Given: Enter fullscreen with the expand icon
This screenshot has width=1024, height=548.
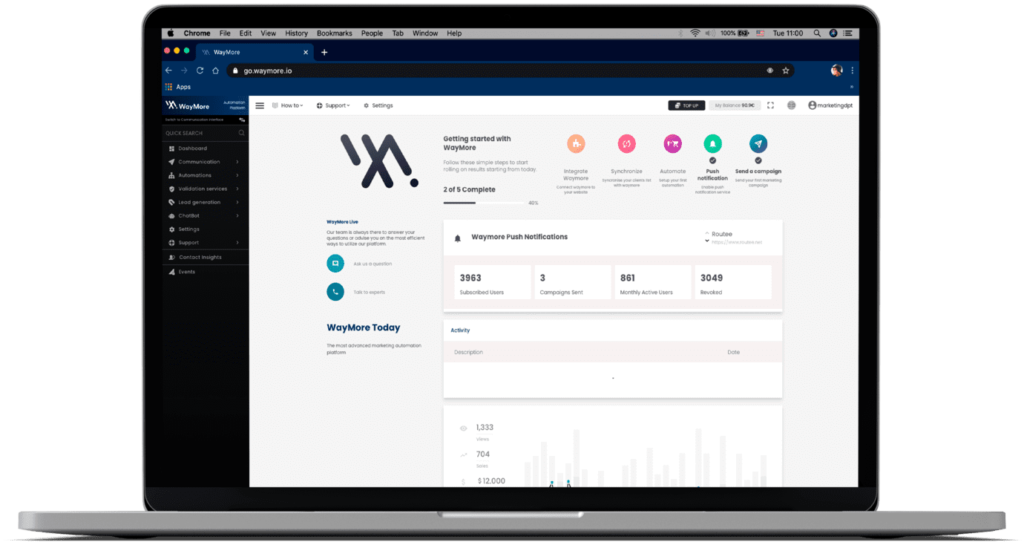Looking at the screenshot, I should [771, 105].
